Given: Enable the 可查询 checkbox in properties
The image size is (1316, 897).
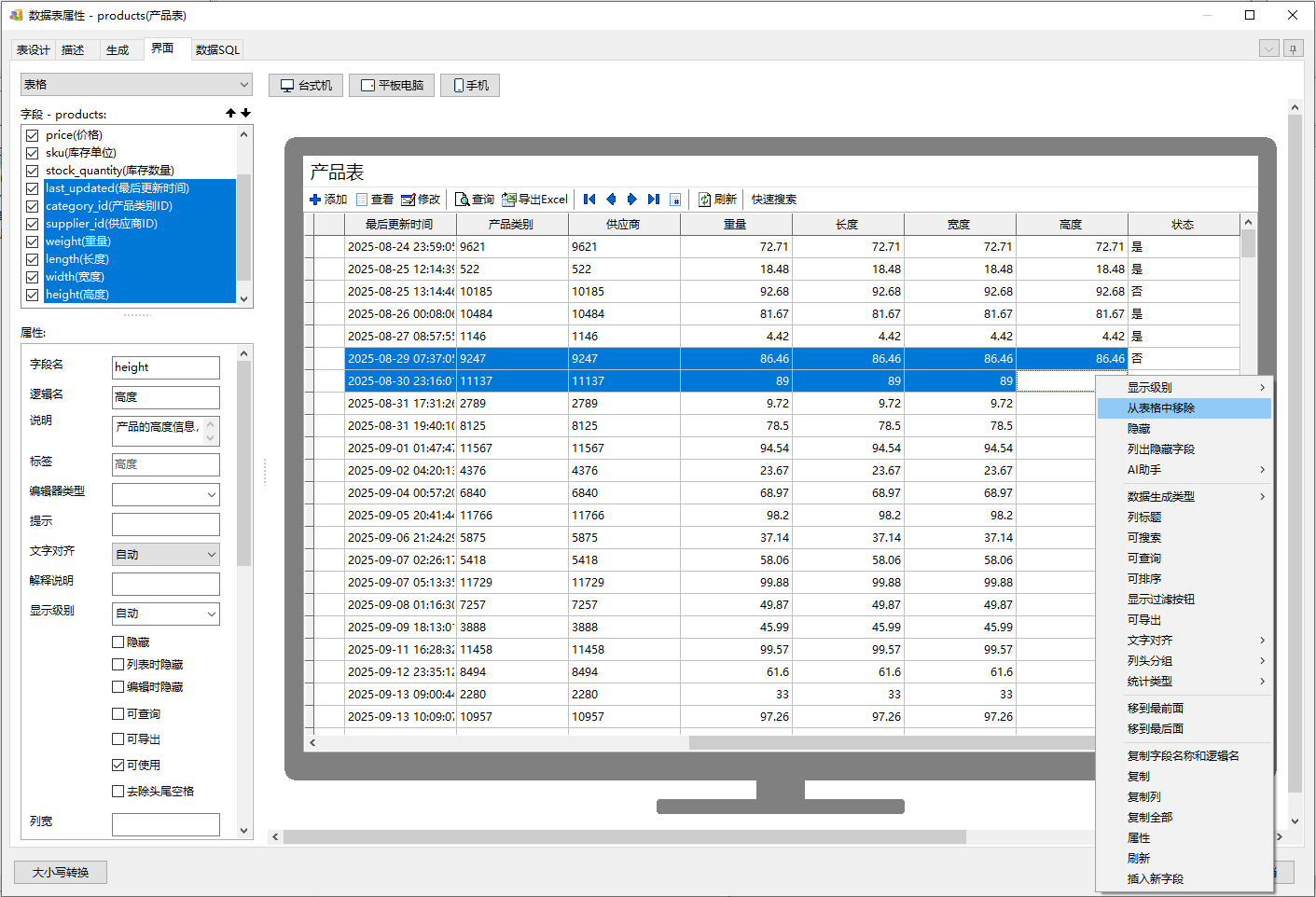Looking at the screenshot, I should point(118,713).
